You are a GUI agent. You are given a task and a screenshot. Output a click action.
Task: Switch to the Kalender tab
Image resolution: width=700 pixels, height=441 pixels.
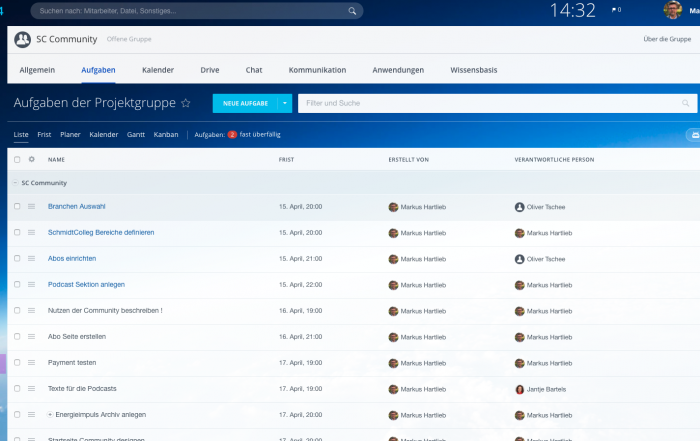pos(158,70)
